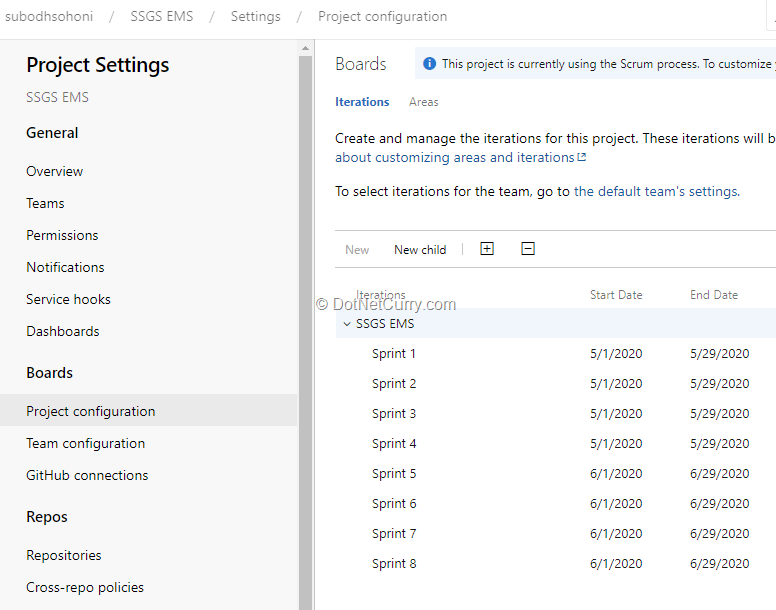
Task: Click Sprint 1 start date 5/1/2020
Action: click(x=616, y=354)
